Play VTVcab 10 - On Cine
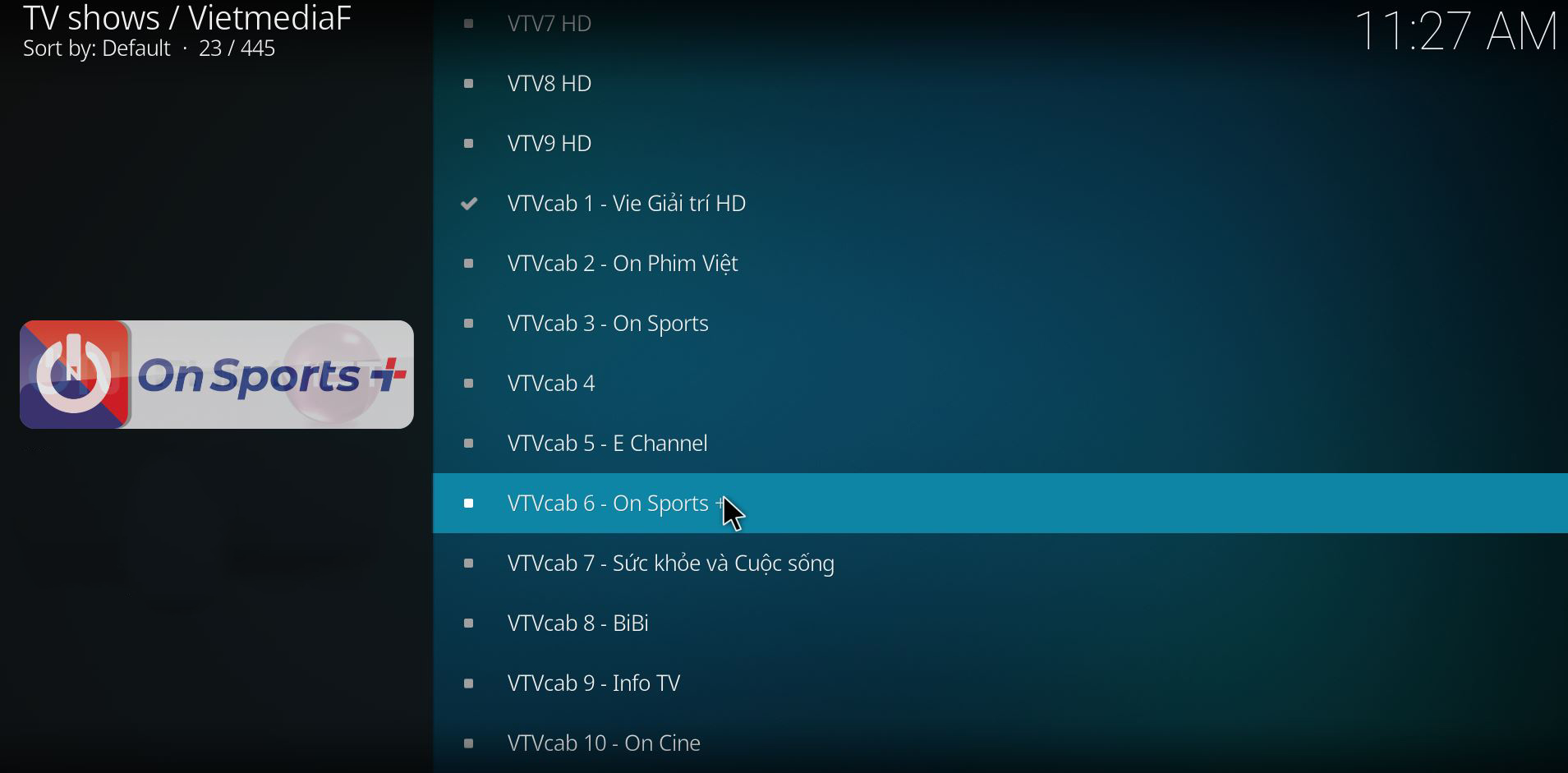This screenshot has height=773, width=1568. tap(1000, 743)
